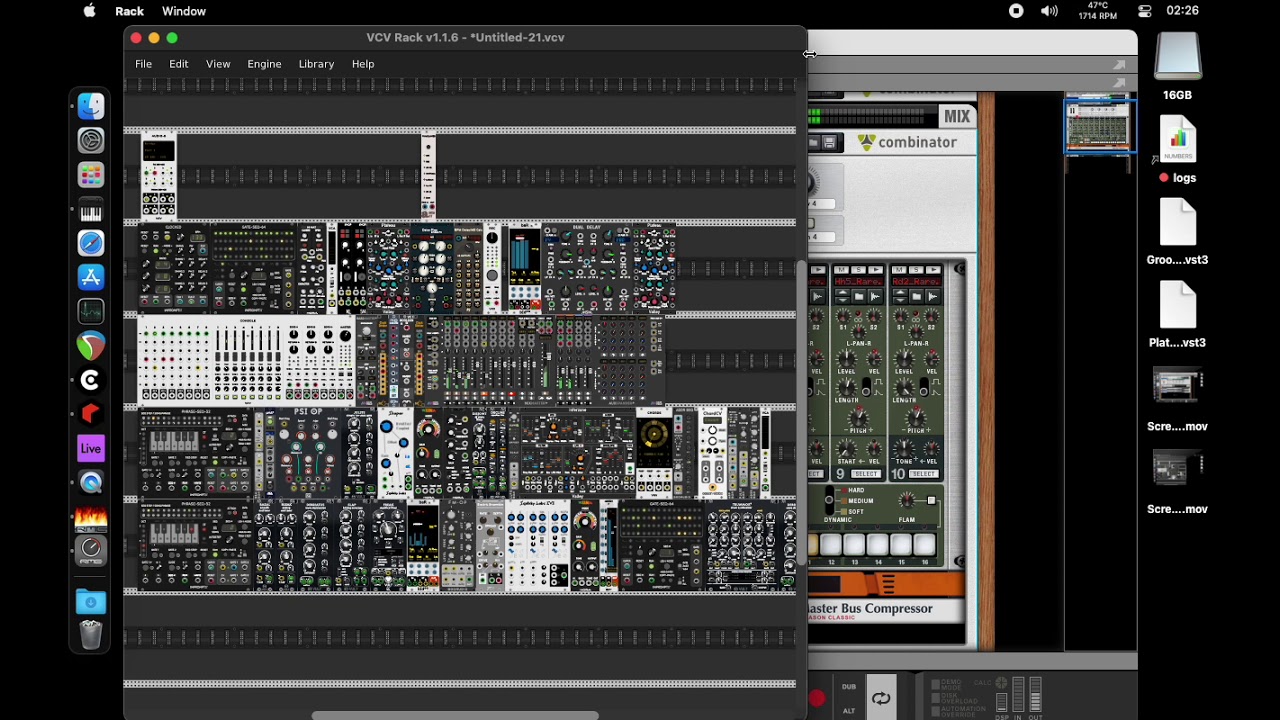Select the Plat....vst3 file on desktop
1280x720 pixels.
point(1177,316)
